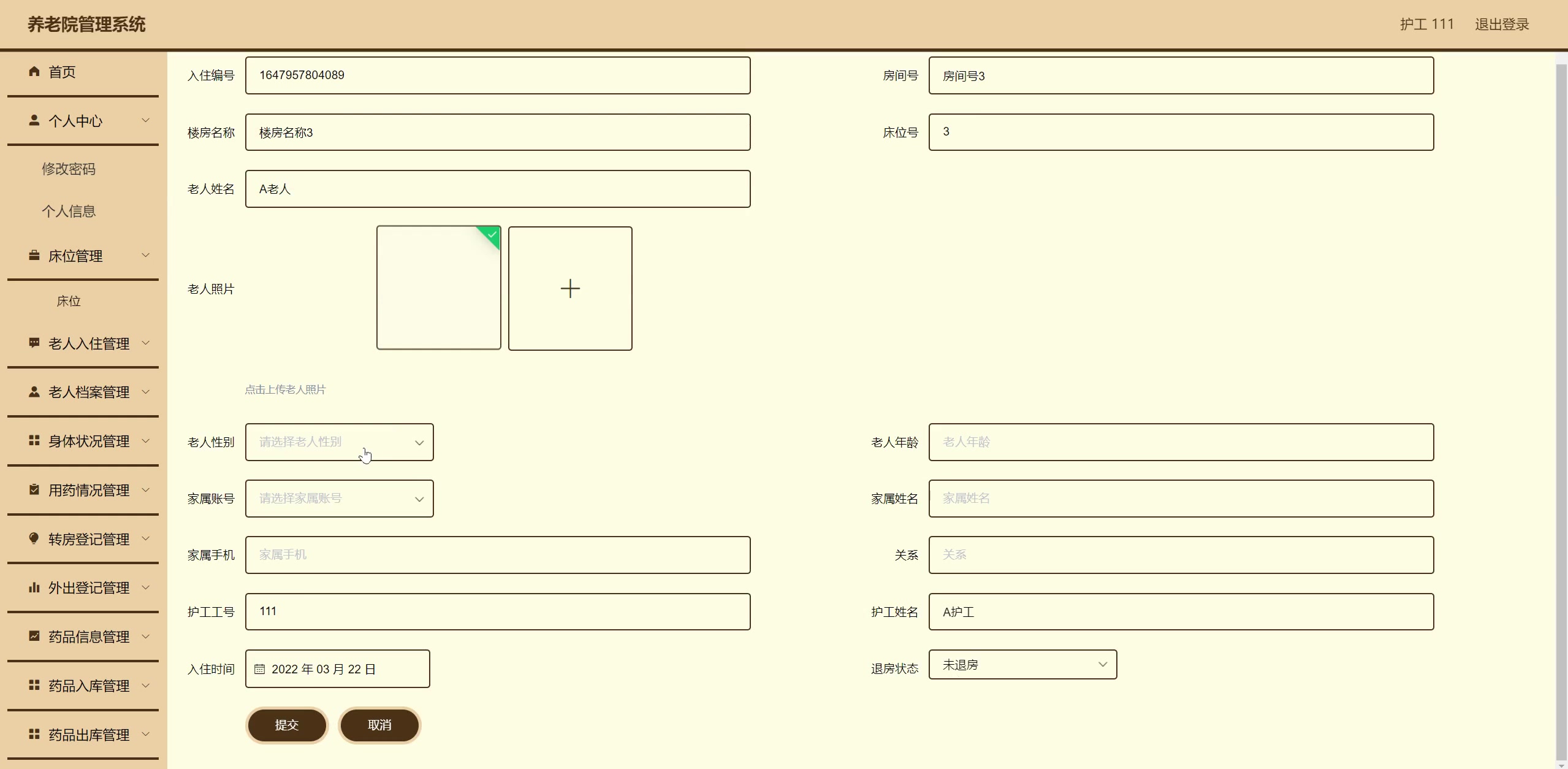The image size is (1568, 769).
Task: Click the chat icon beside 老人入住管理
Action: click(34, 343)
